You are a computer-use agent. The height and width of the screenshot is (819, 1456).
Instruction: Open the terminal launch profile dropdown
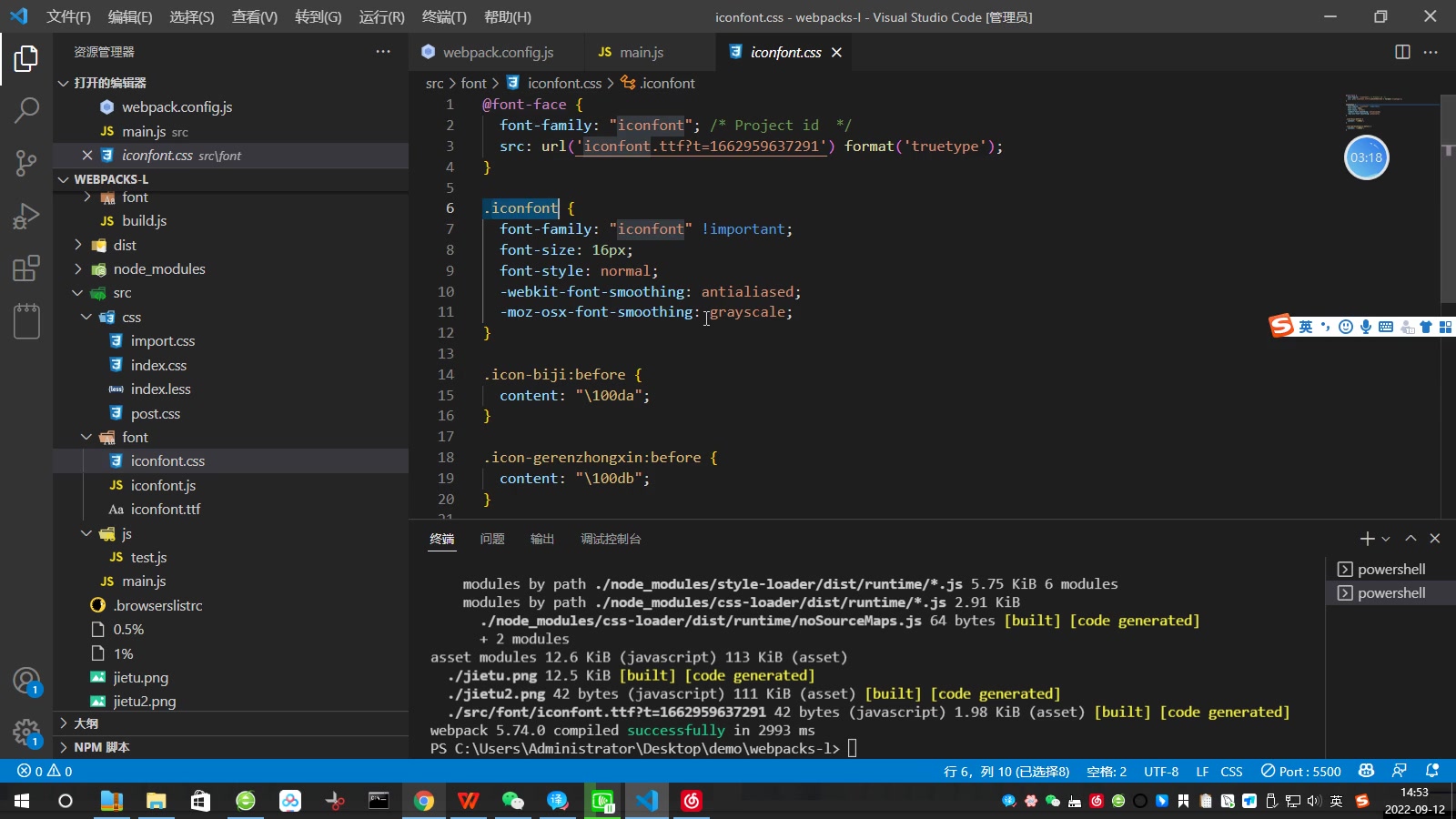pyautogui.click(x=1386, y=539)
